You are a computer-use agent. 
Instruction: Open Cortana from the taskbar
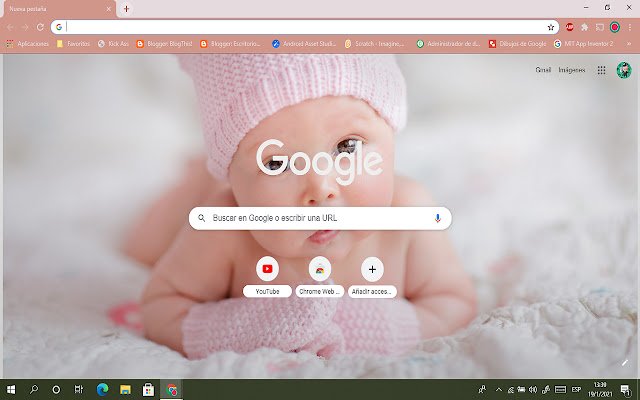(x=56, y=390)
